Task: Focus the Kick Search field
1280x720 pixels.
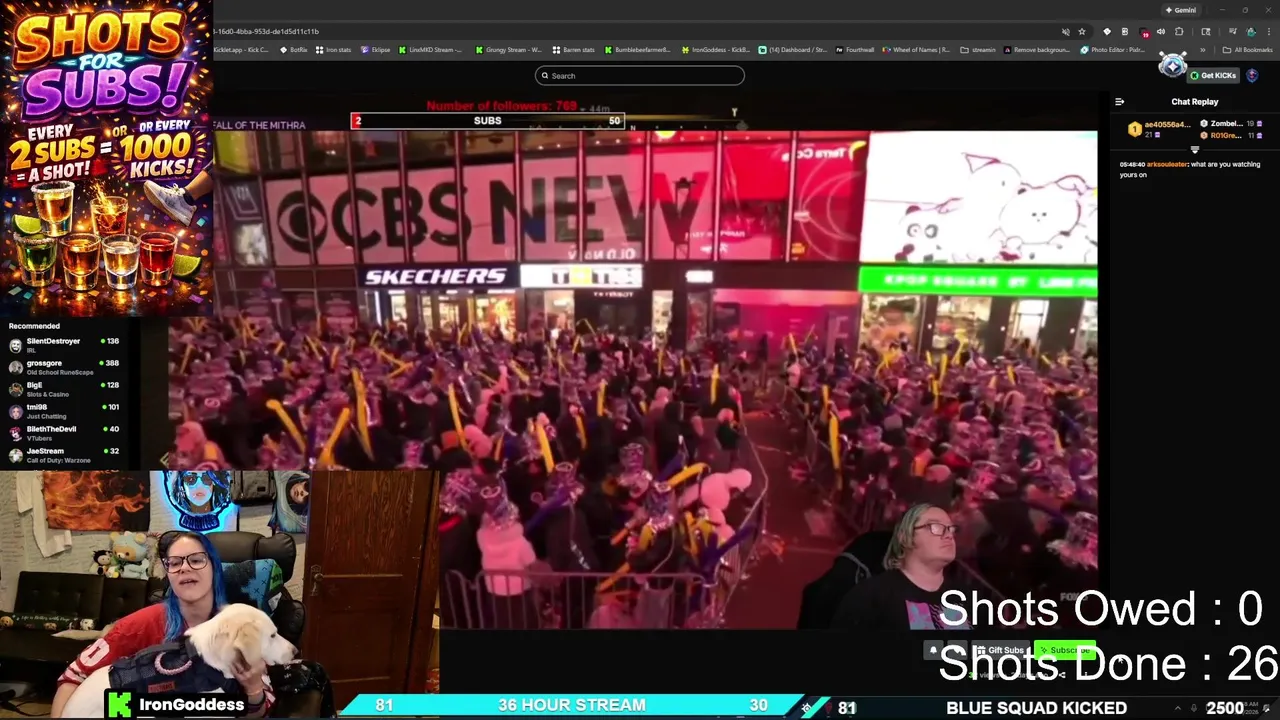Action: pyautogui.click(x=640, y=75)
